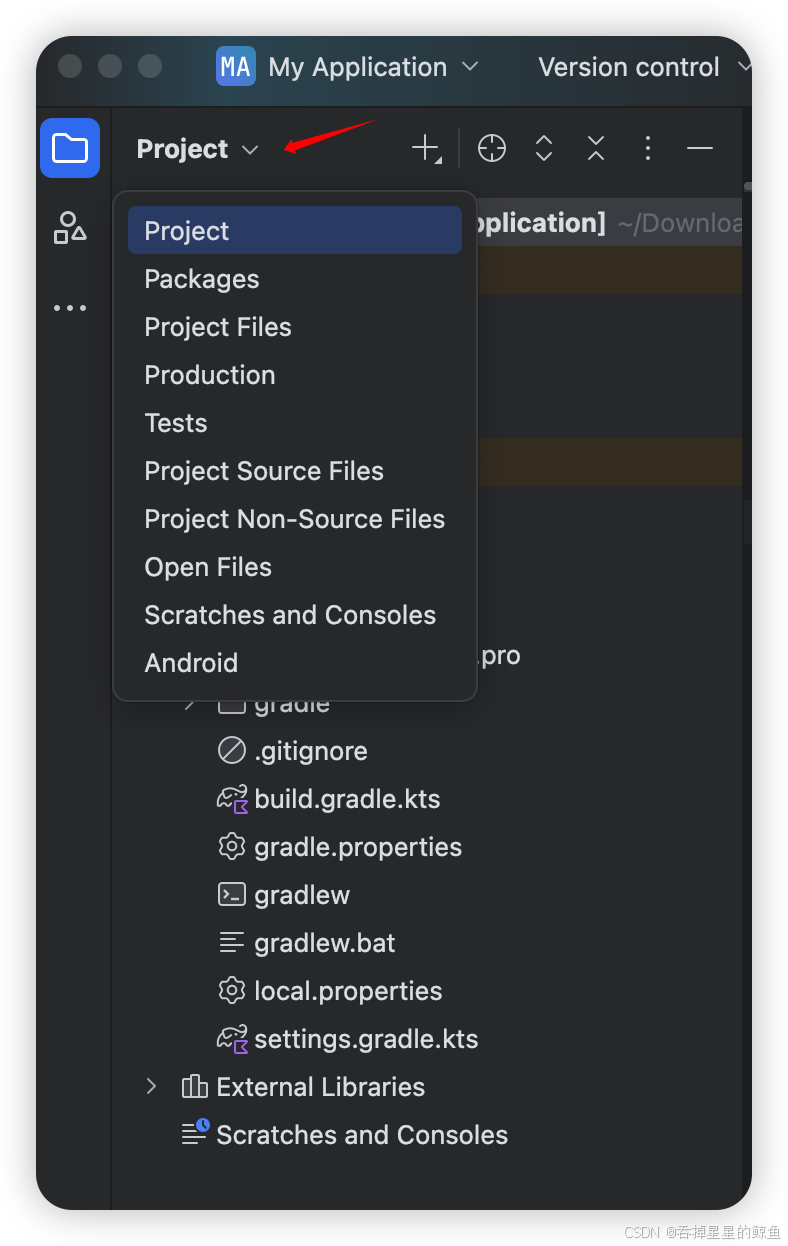Click the Scratches and Consoles tree node
788x1246 pixels.
click(x=361, y=1135)
